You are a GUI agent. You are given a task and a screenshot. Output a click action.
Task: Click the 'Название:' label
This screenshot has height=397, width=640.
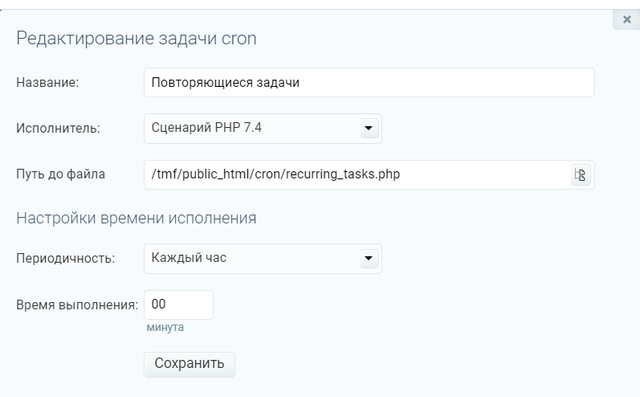coord(47,82)
